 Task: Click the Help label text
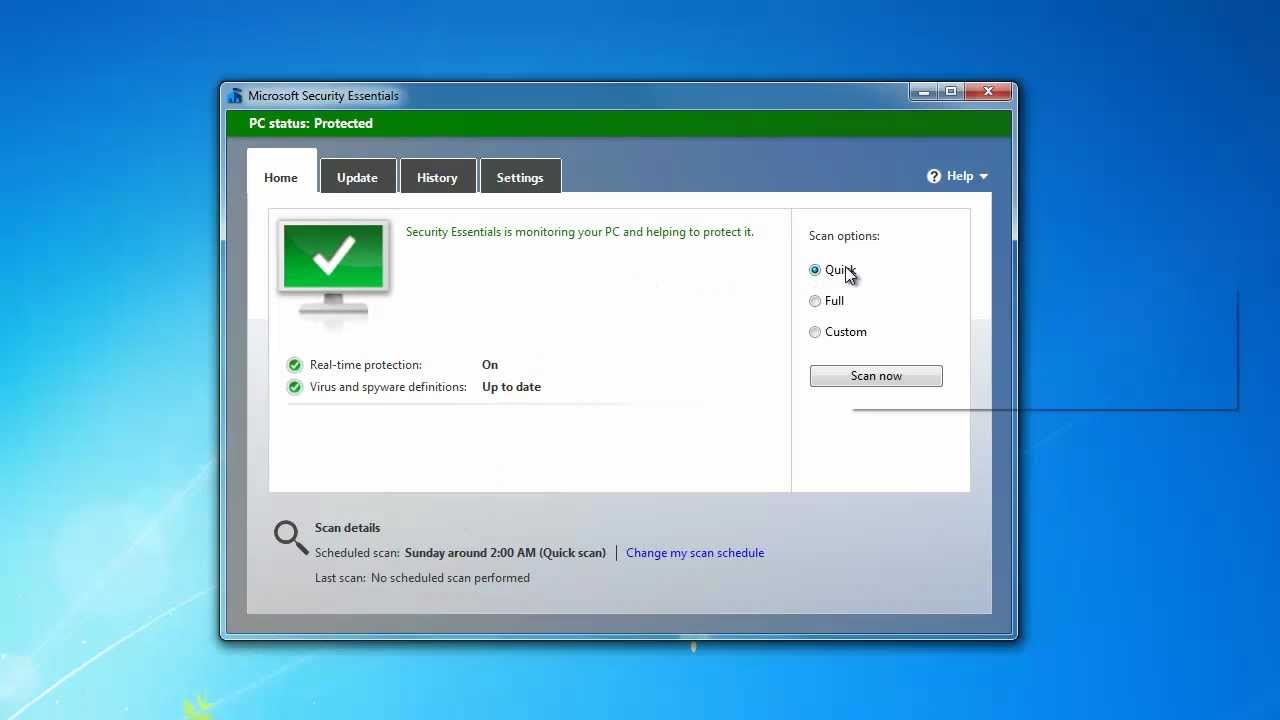click(960, 176)
